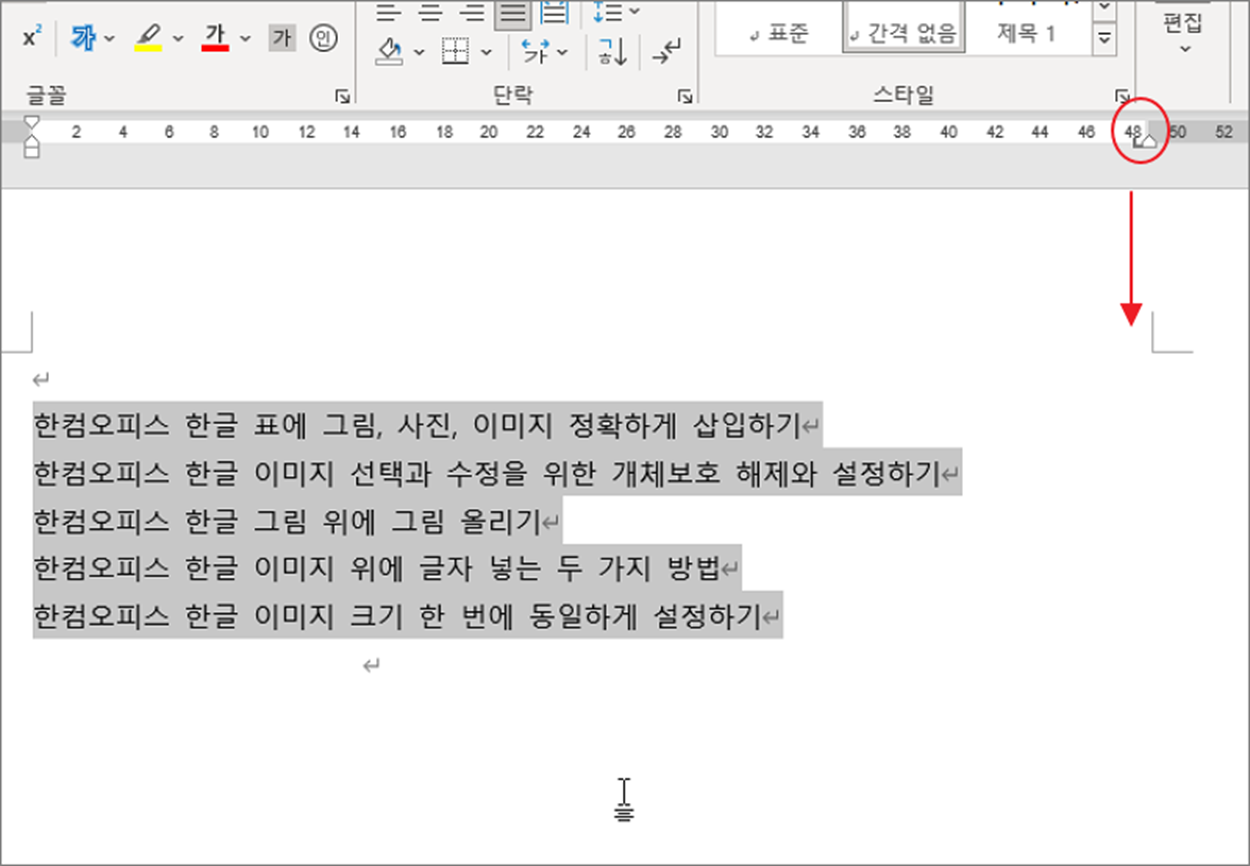Click line 한컴오피스 한글 그림 위에 그림 올리기
Image resolution: width=1250 pixels, height=866 pixels.
[298, 520]
